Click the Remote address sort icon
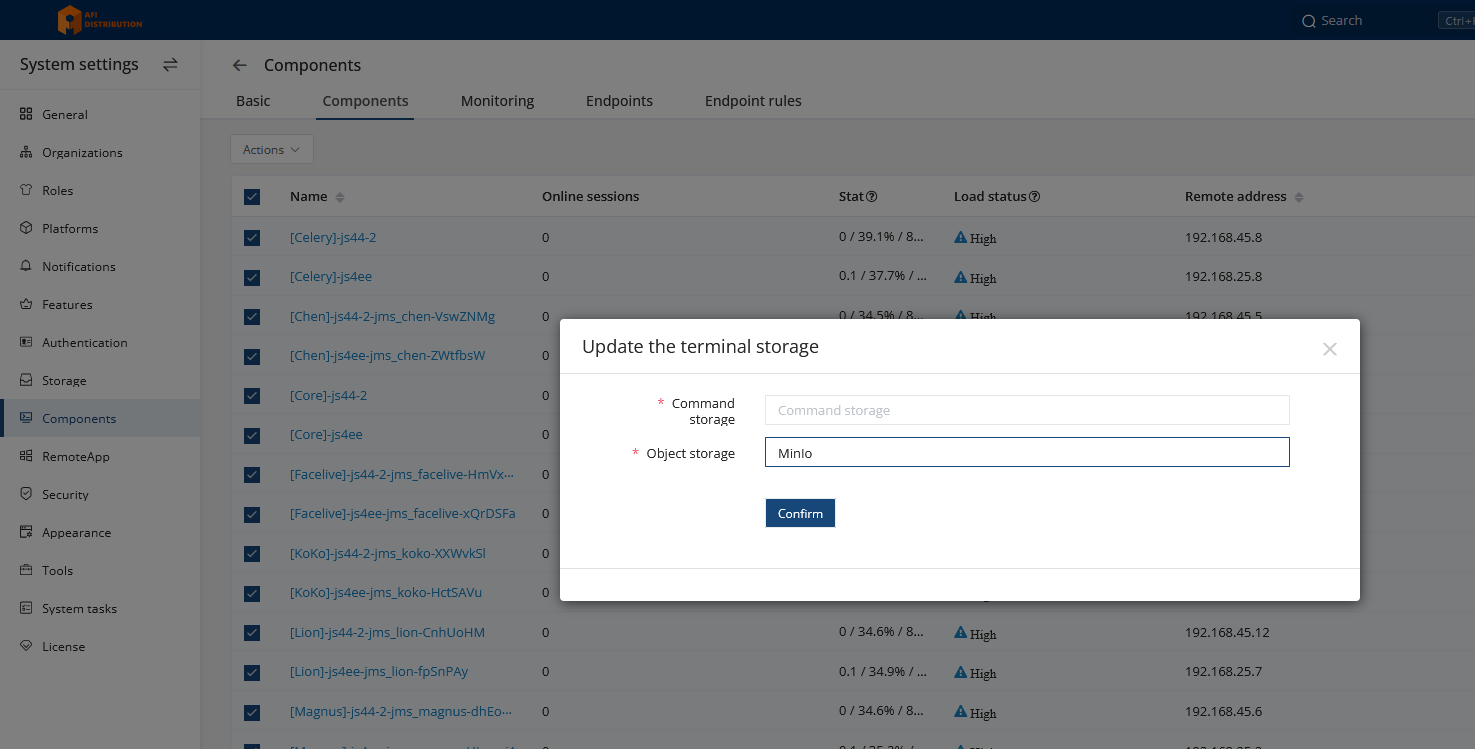 [1299, 198]
